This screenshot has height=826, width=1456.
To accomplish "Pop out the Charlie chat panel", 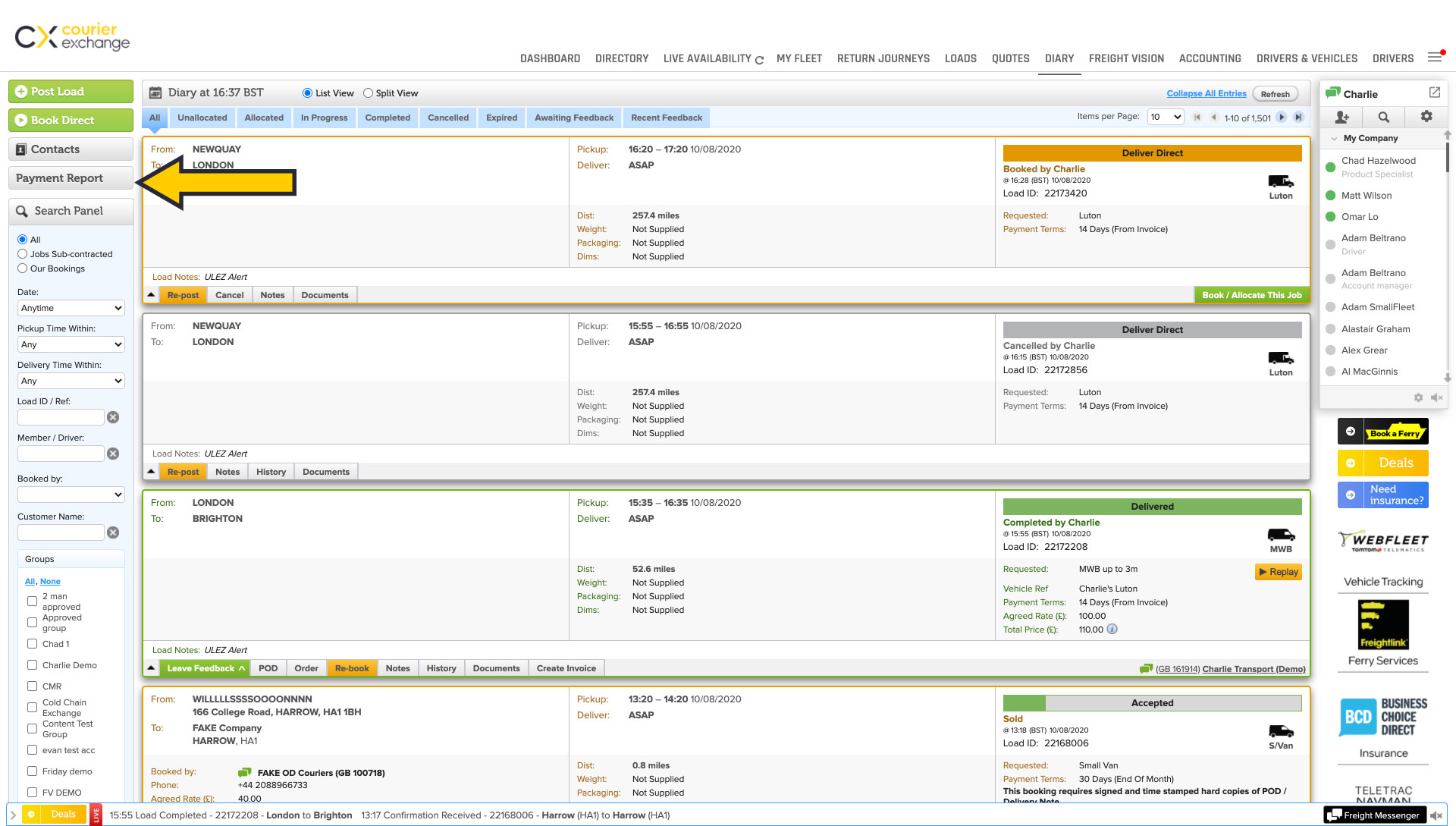I will pyautogui.click(x=1435, y=93).
